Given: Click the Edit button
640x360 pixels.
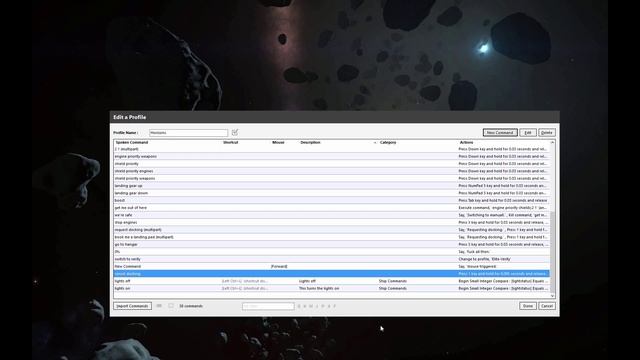Looking at the screenshot, I should 528,133.
